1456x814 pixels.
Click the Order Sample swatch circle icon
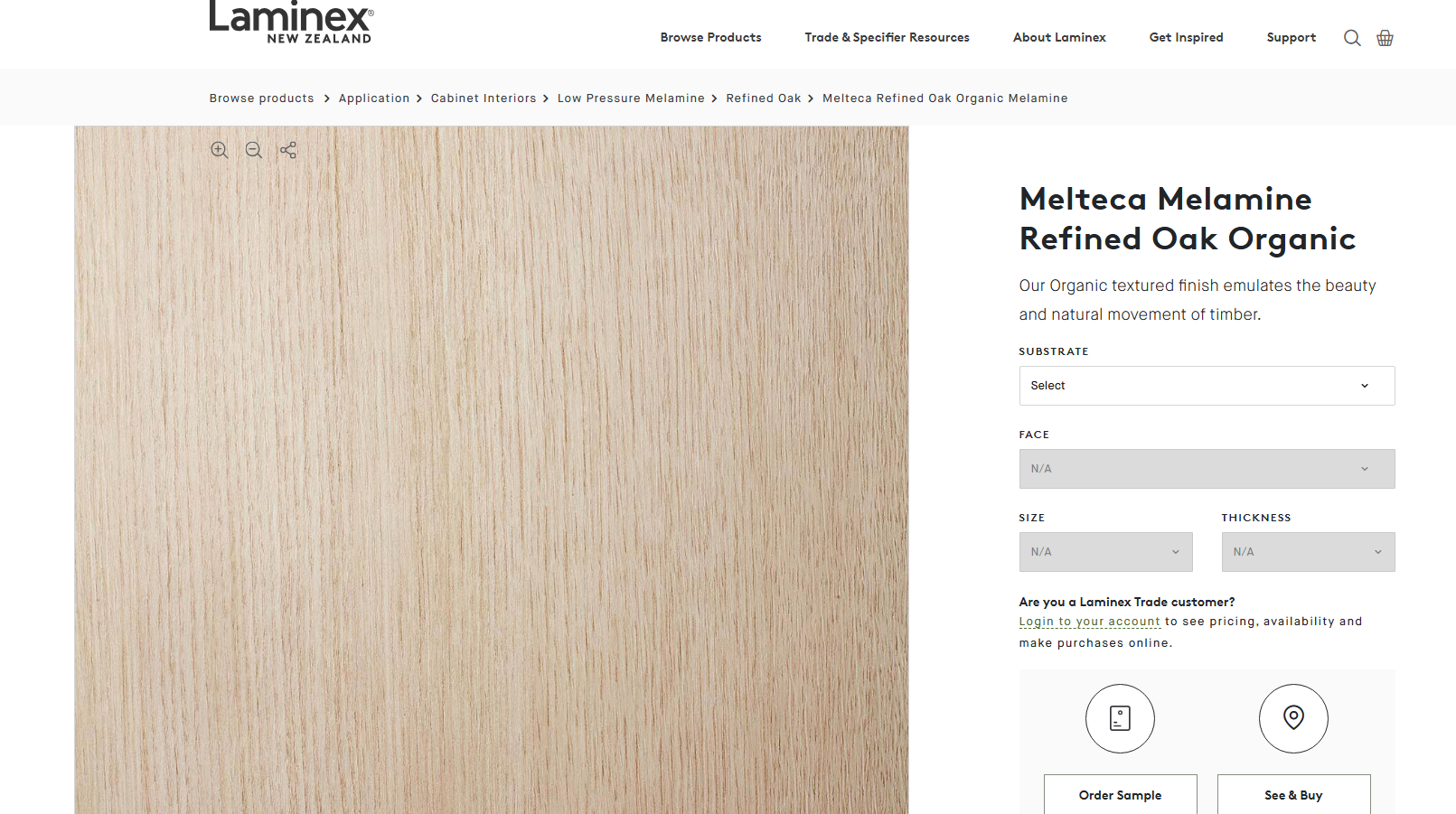pyautogui.click(x=1120, y=718)
